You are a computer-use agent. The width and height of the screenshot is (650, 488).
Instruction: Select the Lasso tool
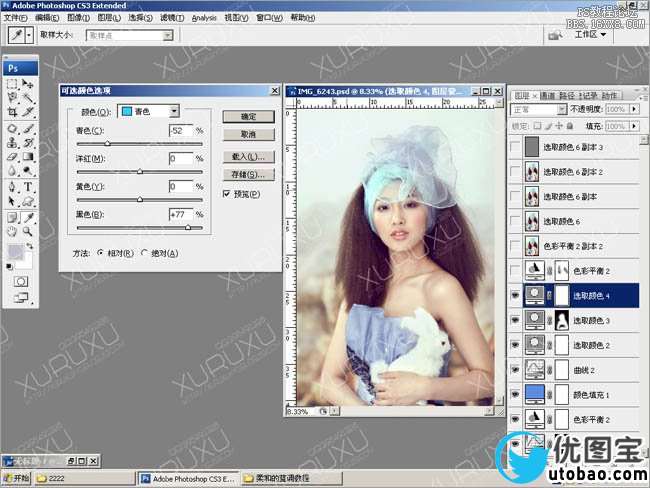point(12,98)
